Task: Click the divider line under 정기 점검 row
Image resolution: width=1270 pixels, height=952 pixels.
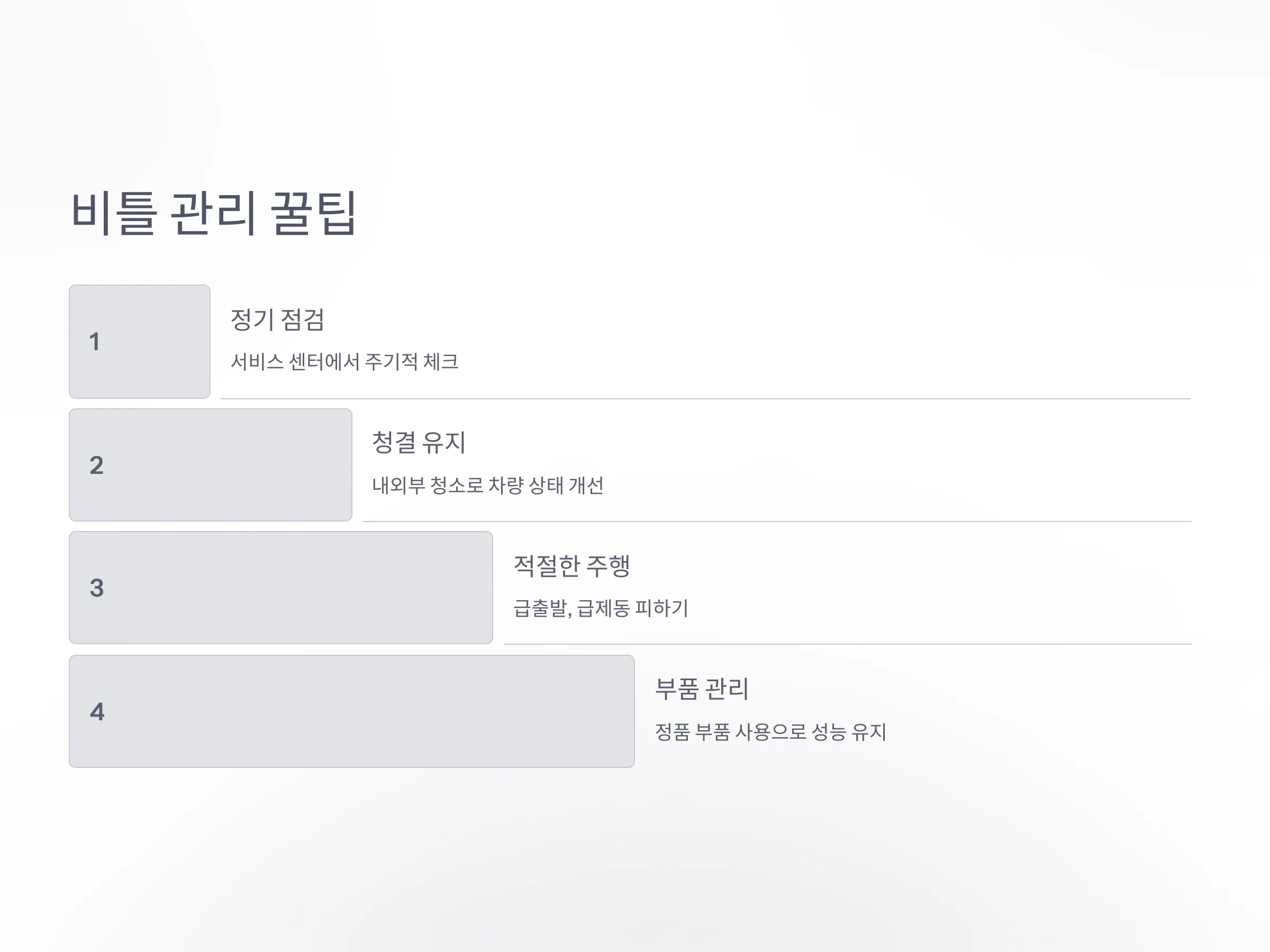Action: coord(705,399)
